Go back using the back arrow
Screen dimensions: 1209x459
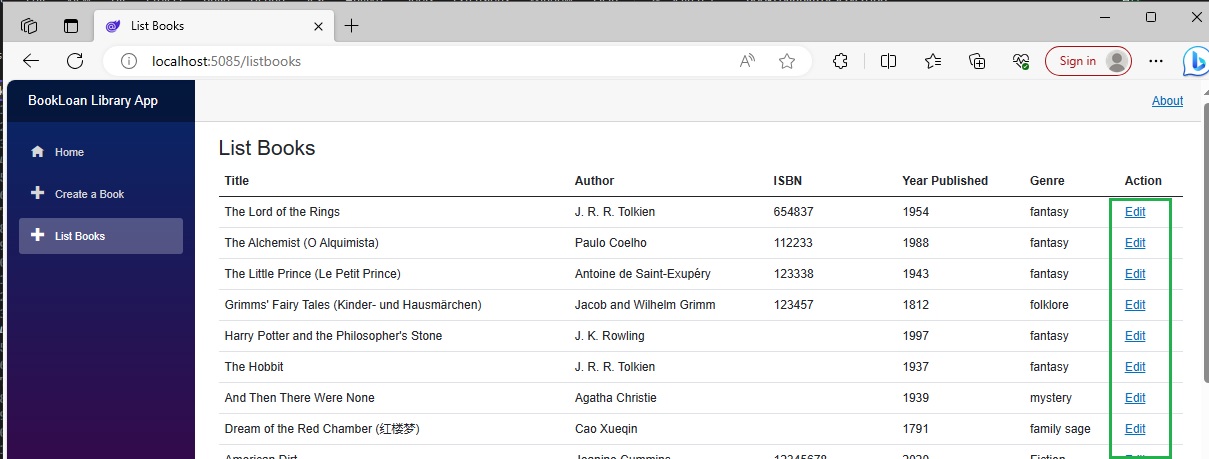click(31, 61)
